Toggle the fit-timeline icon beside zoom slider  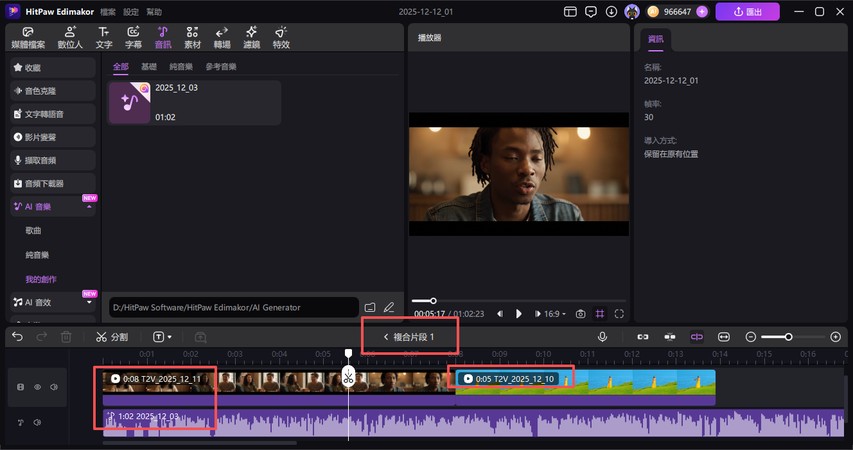[x=724, y=337]
